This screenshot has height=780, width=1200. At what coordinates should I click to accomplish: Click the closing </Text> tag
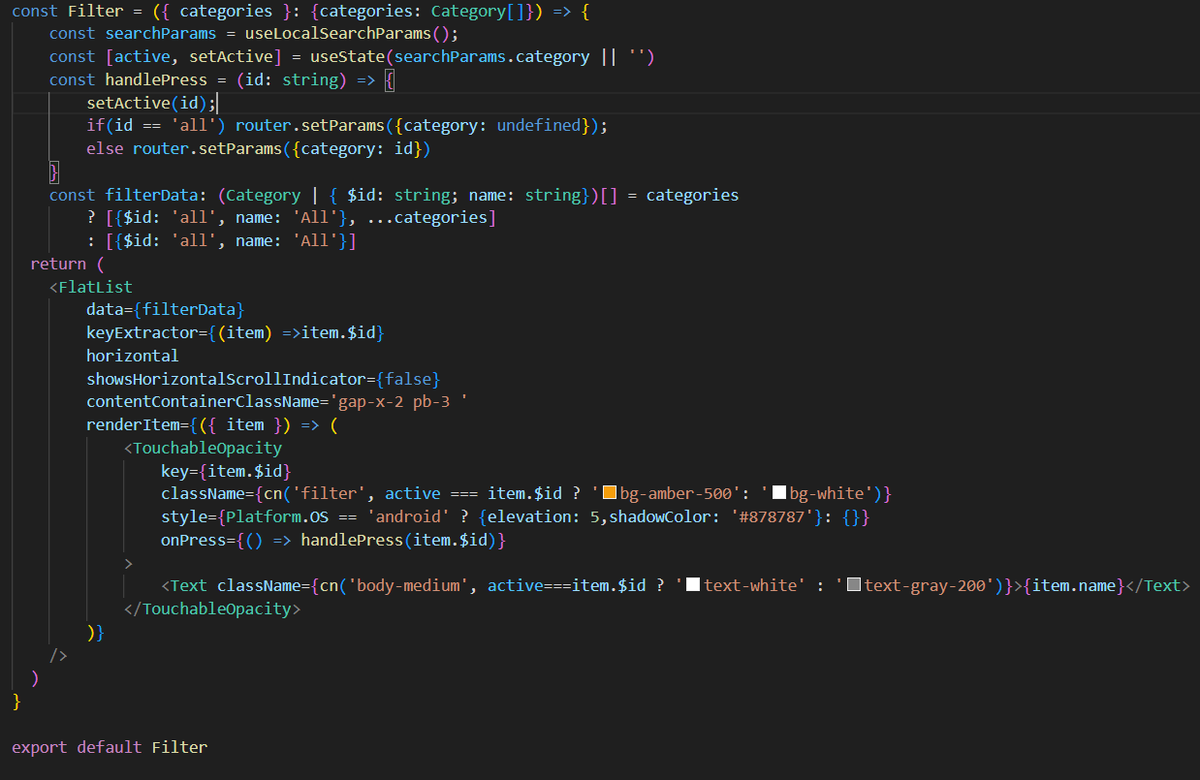pos(1159,585)
